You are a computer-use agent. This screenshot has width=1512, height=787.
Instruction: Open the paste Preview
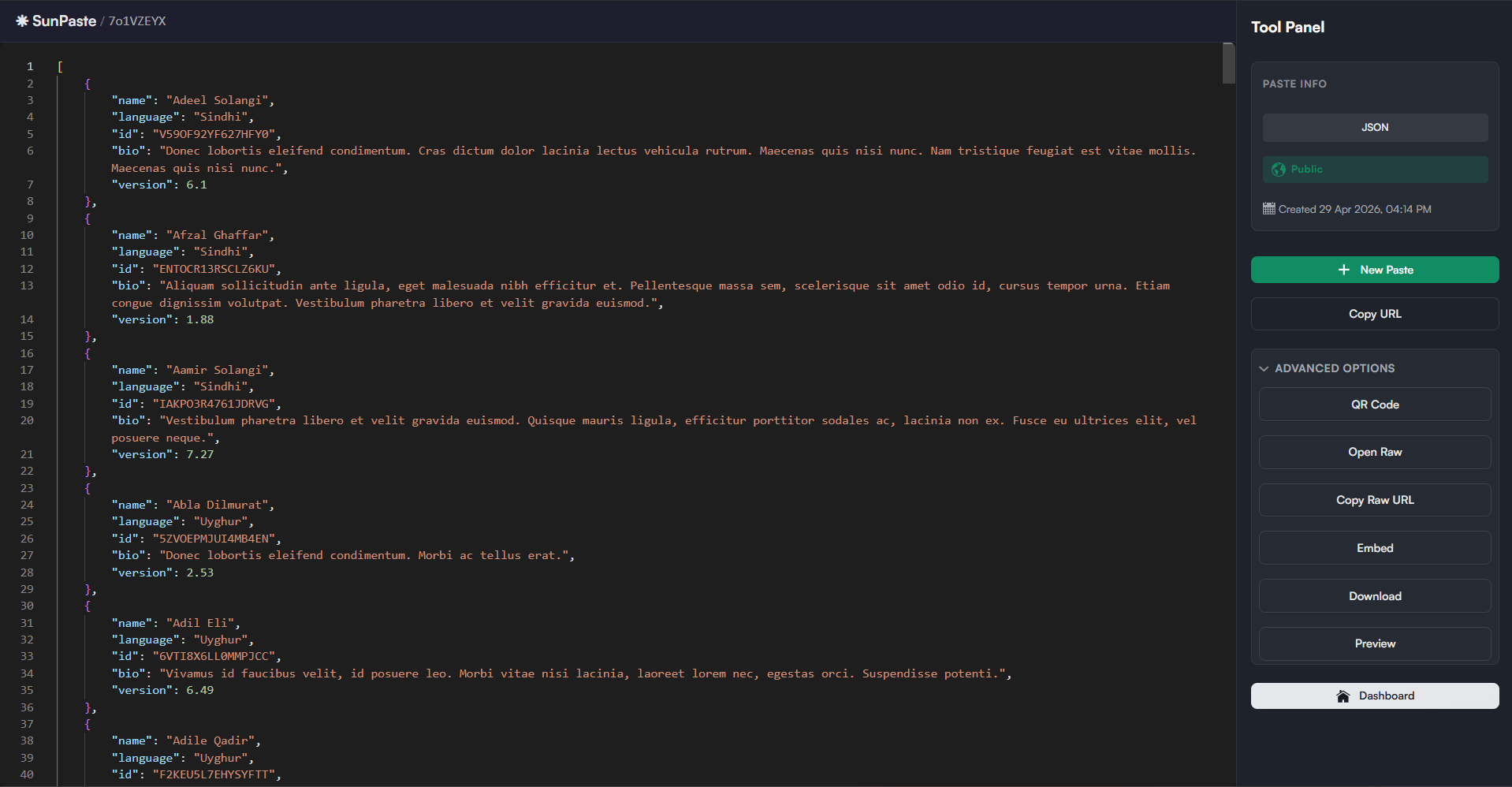[1375, 643]
